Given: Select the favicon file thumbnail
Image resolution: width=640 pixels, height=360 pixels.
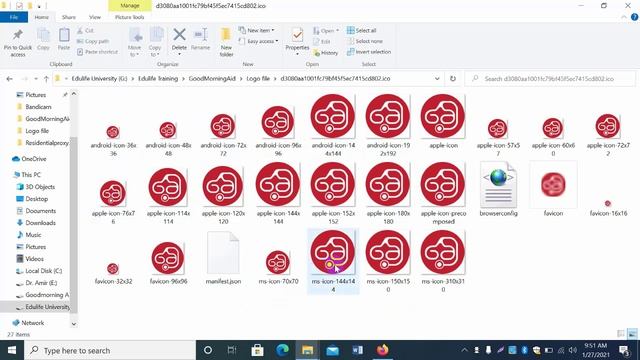Looking at the screenshot, I should 553,184.
